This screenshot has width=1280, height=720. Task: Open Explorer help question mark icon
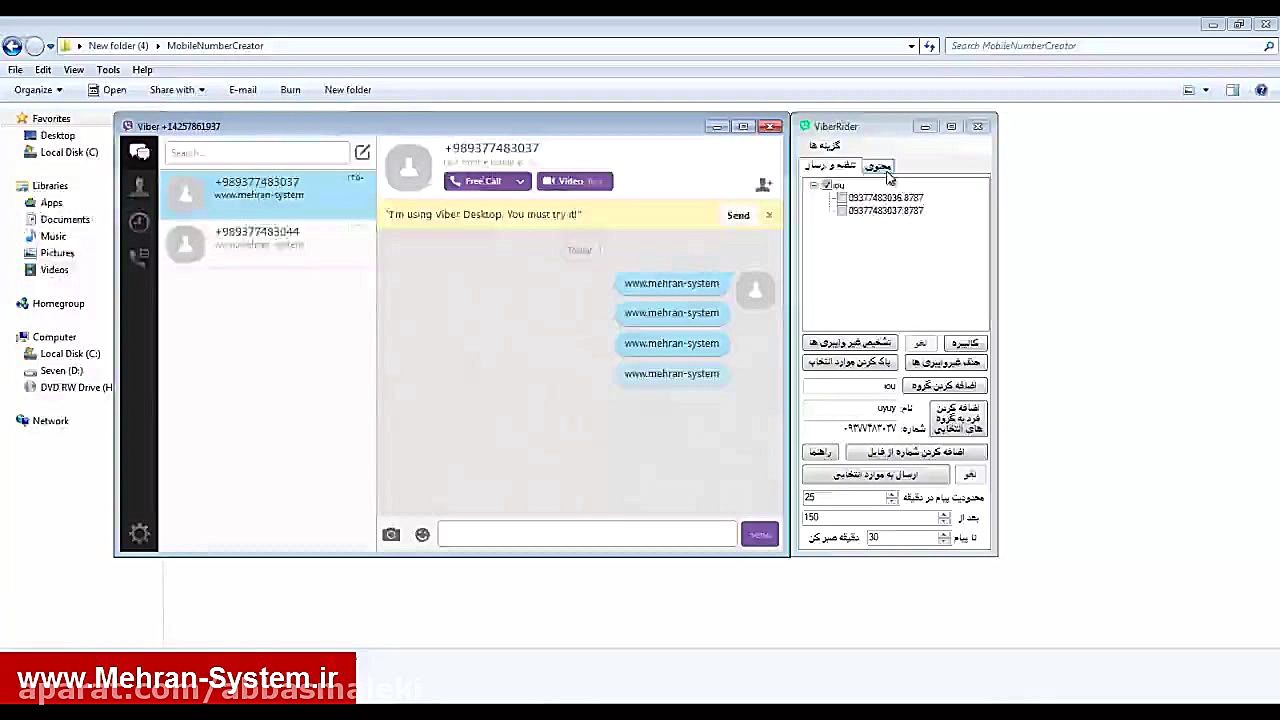(1261, 90)
